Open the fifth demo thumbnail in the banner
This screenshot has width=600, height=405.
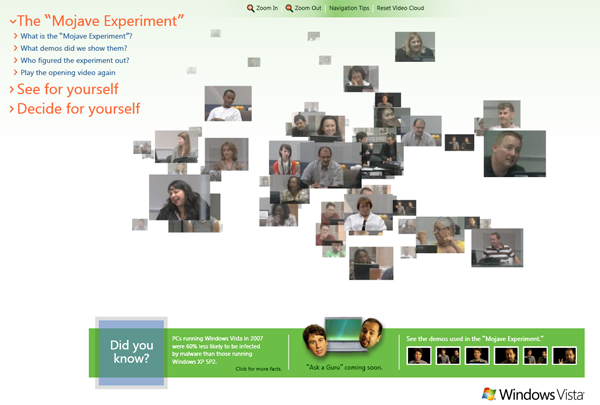coord(535,356)
